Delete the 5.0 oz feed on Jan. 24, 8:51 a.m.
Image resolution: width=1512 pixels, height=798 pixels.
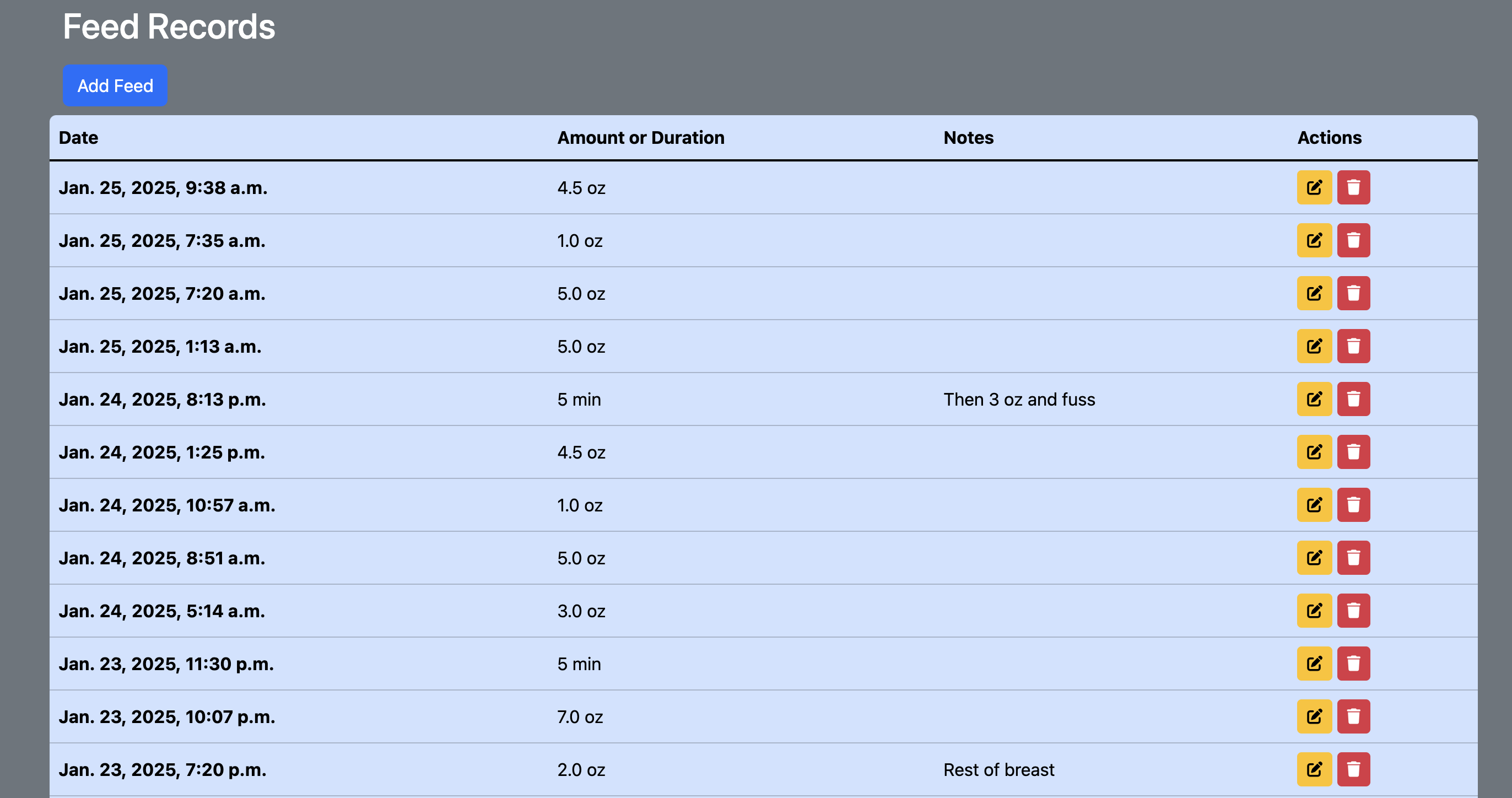[x=1354, y=558]
